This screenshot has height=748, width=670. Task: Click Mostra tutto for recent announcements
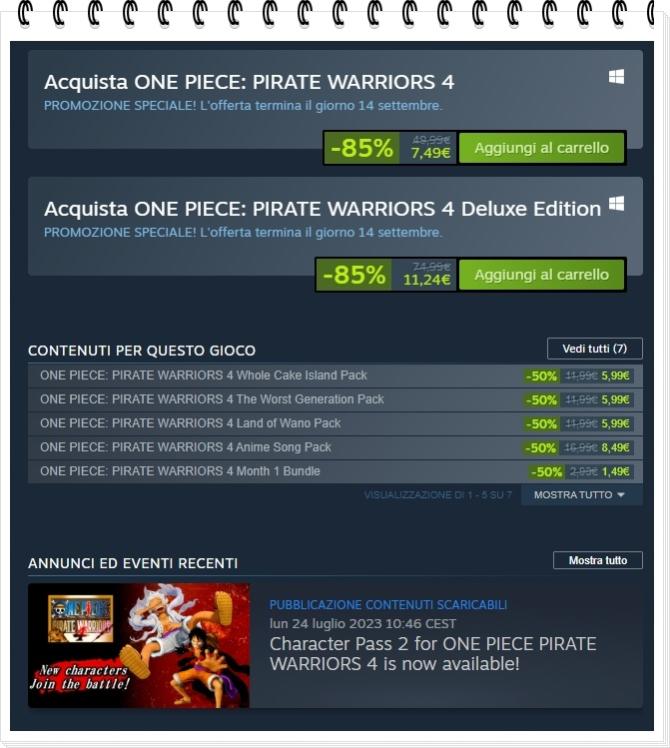(597, 561)
